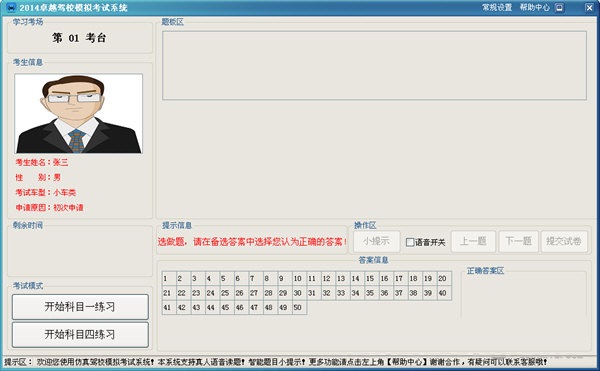Submit the exam with 提交试卷
This screenshot has height=371, width=600.
click(564, 241)
